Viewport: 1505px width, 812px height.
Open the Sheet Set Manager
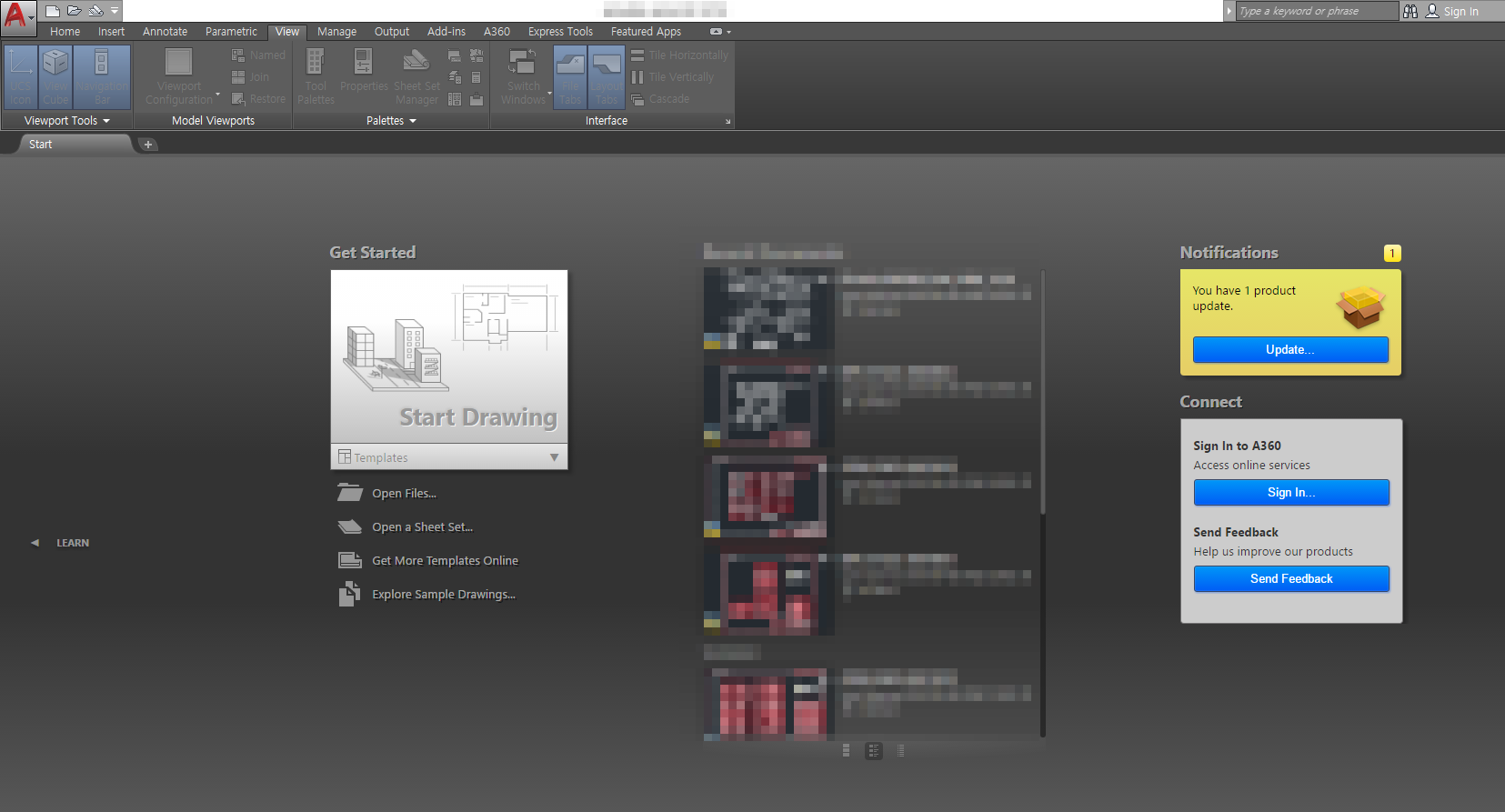click(x=416, y=76)
